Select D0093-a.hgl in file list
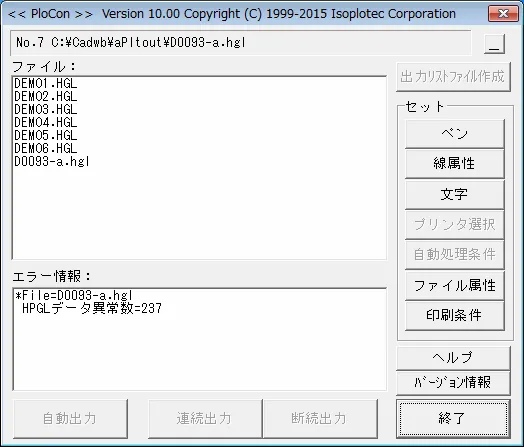Viewport: 524px width, 447px height. [52, 162]
